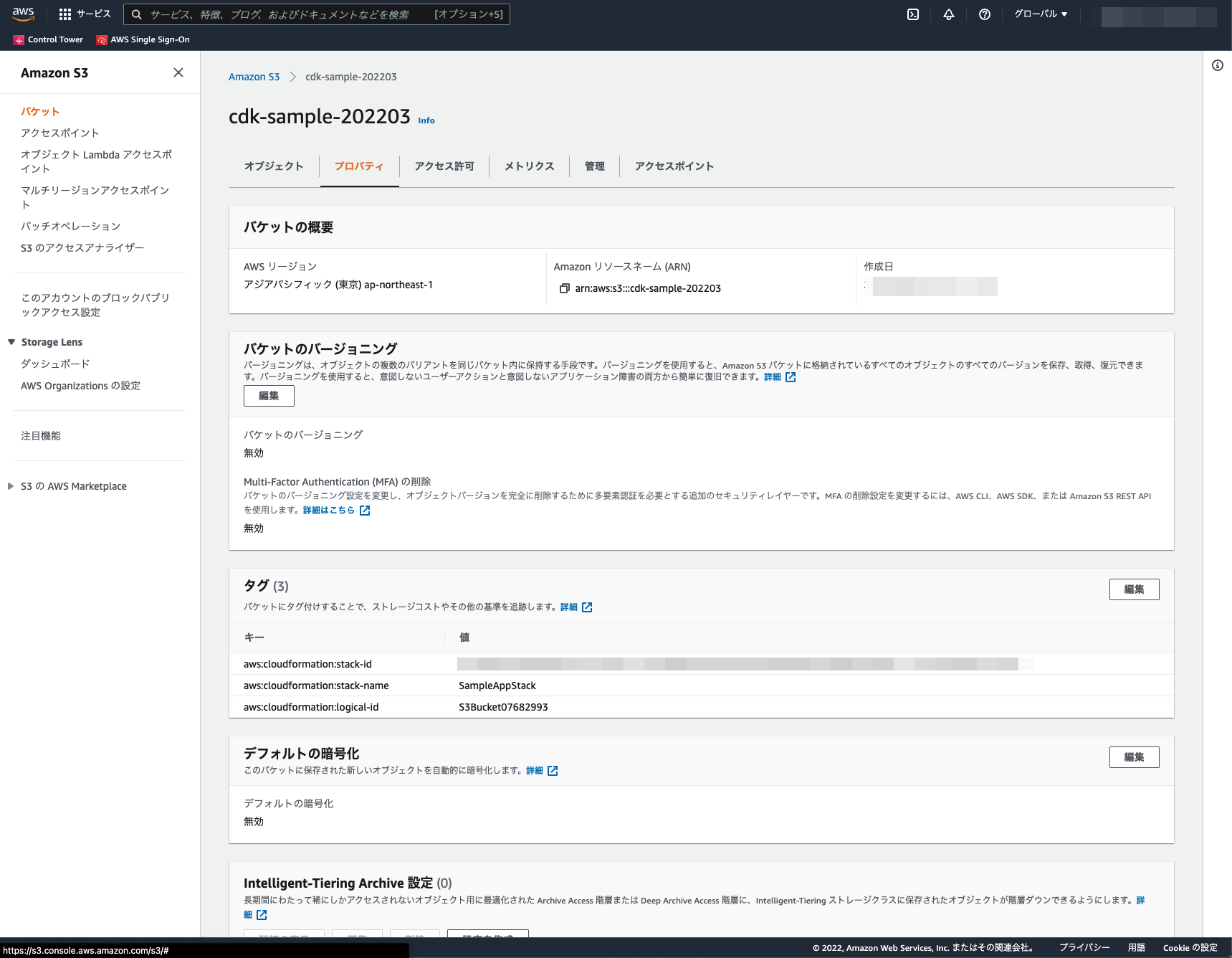Image resolution: width=1232 pixels, height=958 pixels.
Task: Copy the bucket ARN with copy icon
Action: pyautogui.click(x=565, y=288)
